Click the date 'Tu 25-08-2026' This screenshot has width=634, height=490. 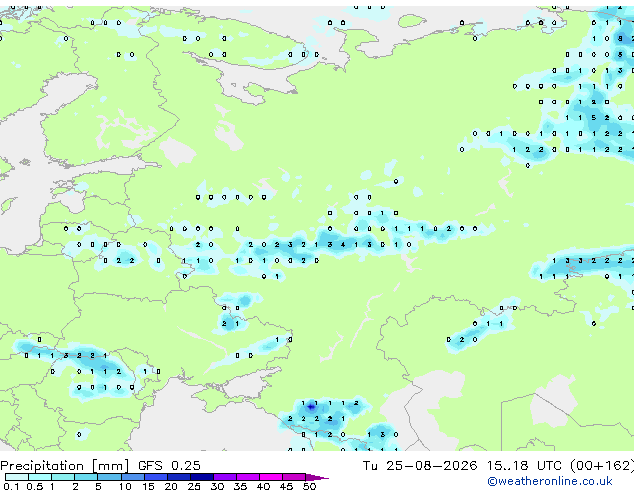[420, 466]
